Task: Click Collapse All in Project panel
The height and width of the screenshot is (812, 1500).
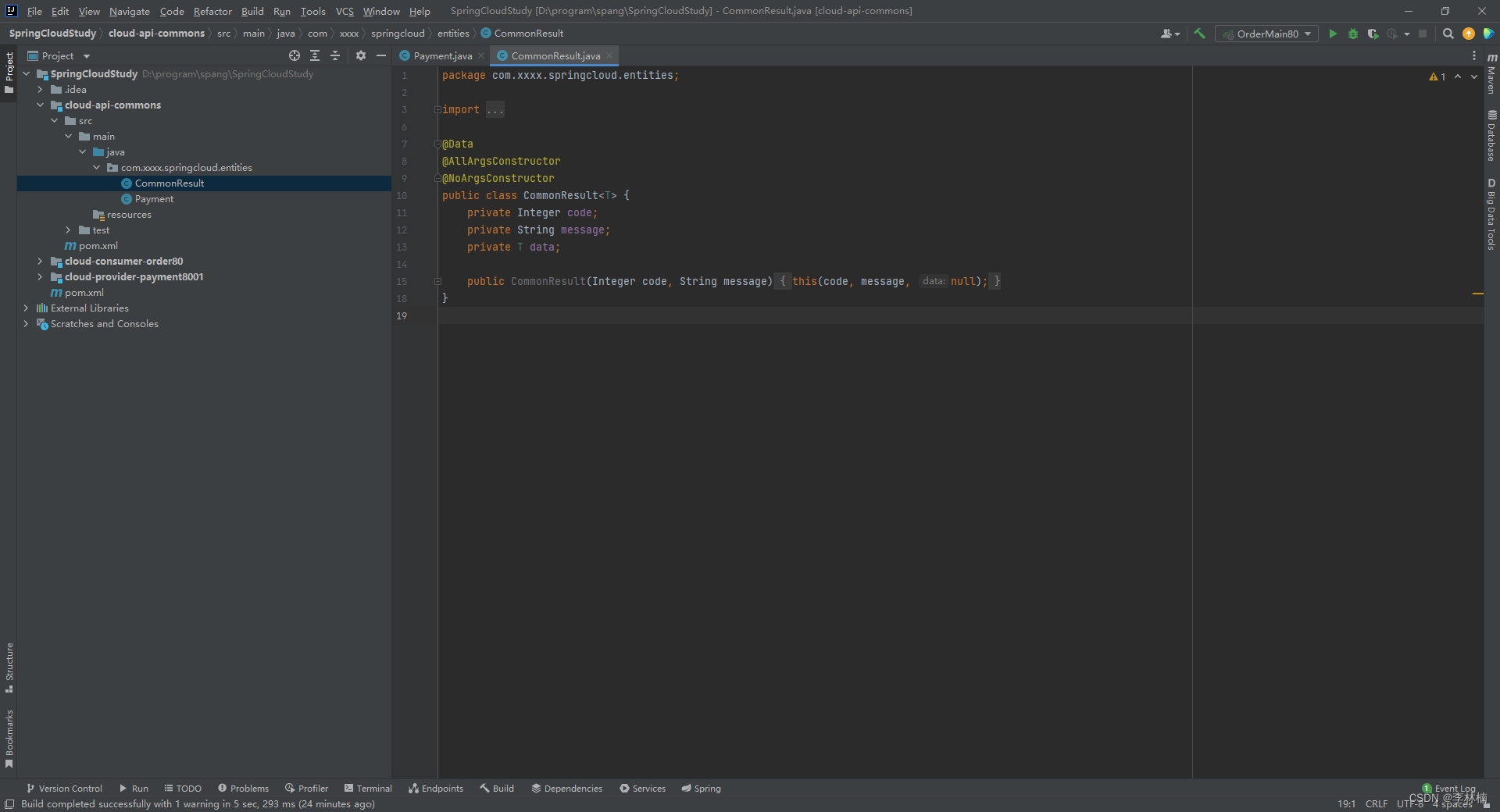Action: [335, 55]
